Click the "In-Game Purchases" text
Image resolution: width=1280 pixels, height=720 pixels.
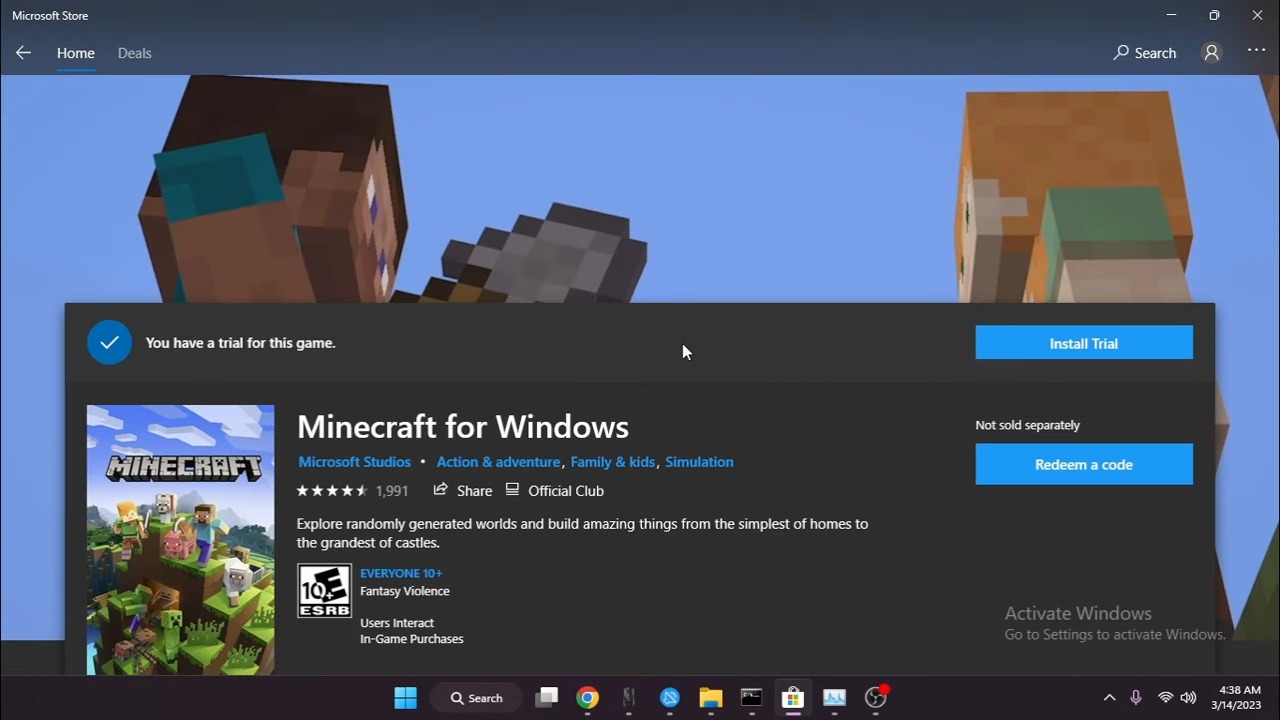point(412,639)
